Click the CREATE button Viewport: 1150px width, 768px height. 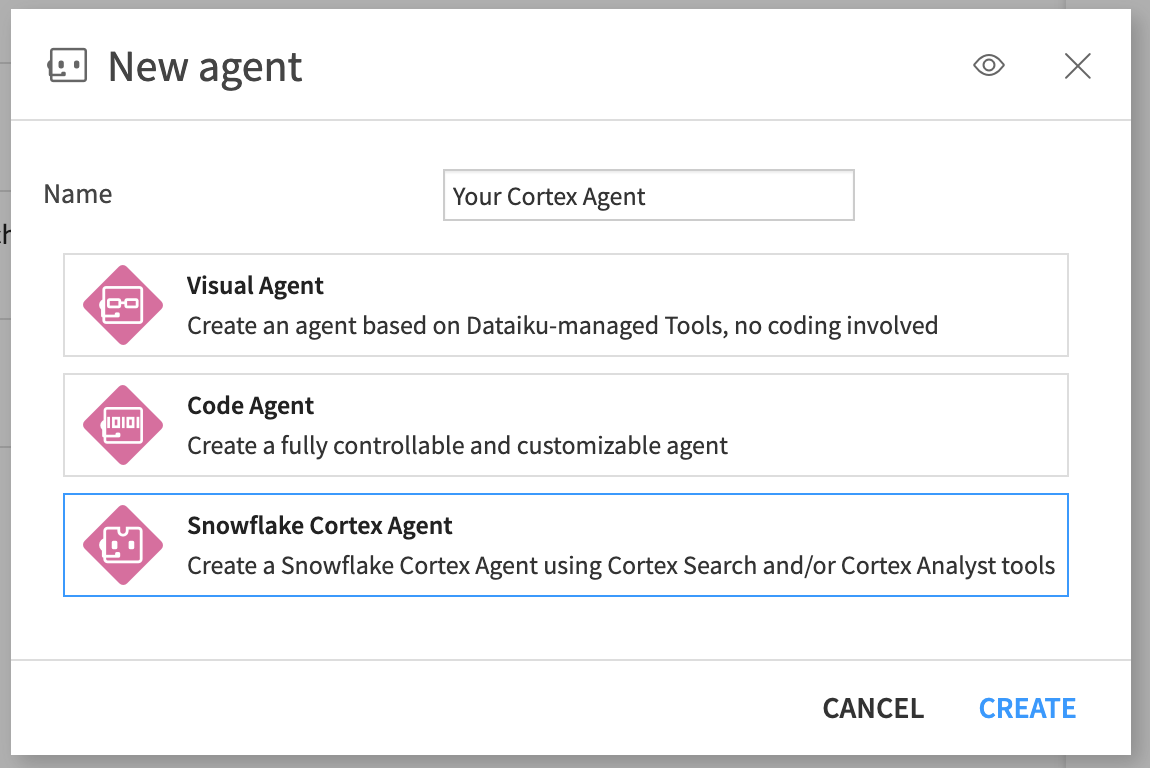click(x=1027, y=709)
